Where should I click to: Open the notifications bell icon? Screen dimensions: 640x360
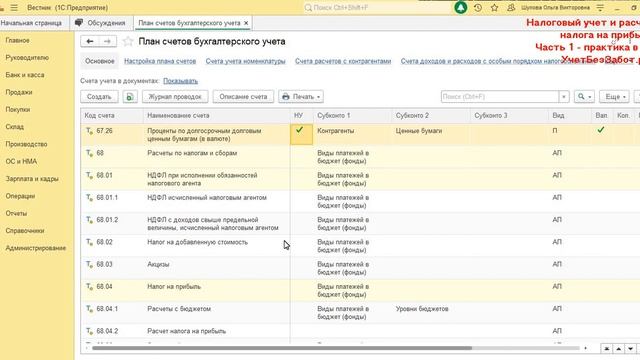click(460, 8)
